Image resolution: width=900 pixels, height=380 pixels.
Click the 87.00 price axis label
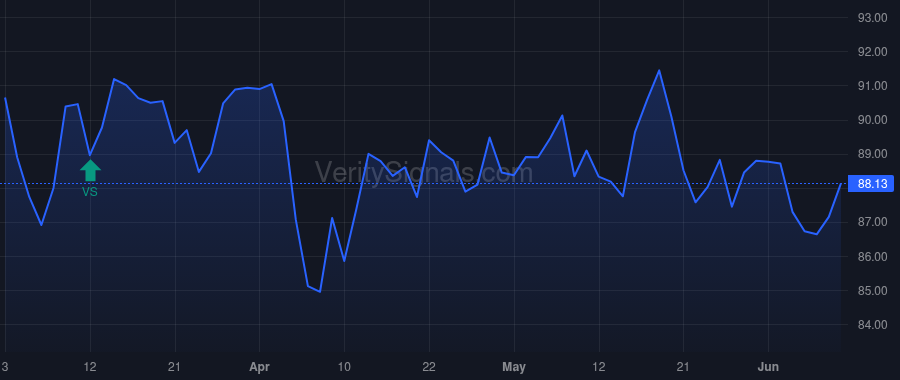pyautogui.click(x=872, y=222)
